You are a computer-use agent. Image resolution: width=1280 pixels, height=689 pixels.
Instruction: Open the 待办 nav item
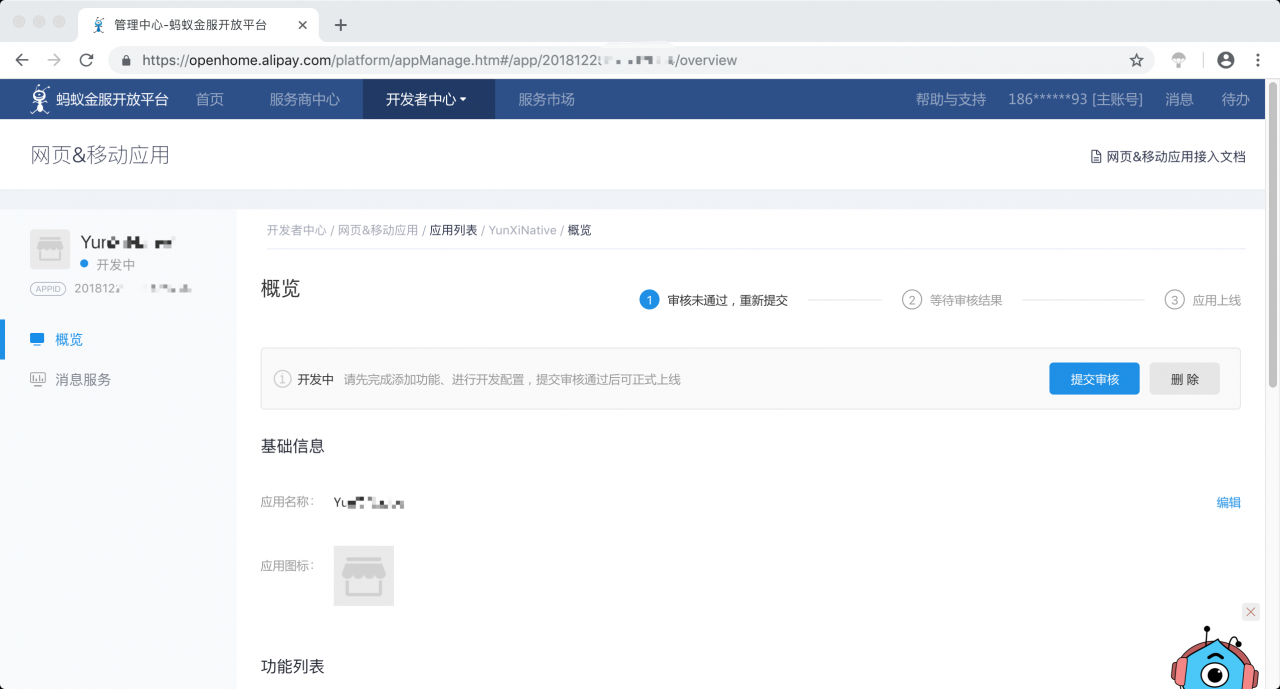(1236, 99)
